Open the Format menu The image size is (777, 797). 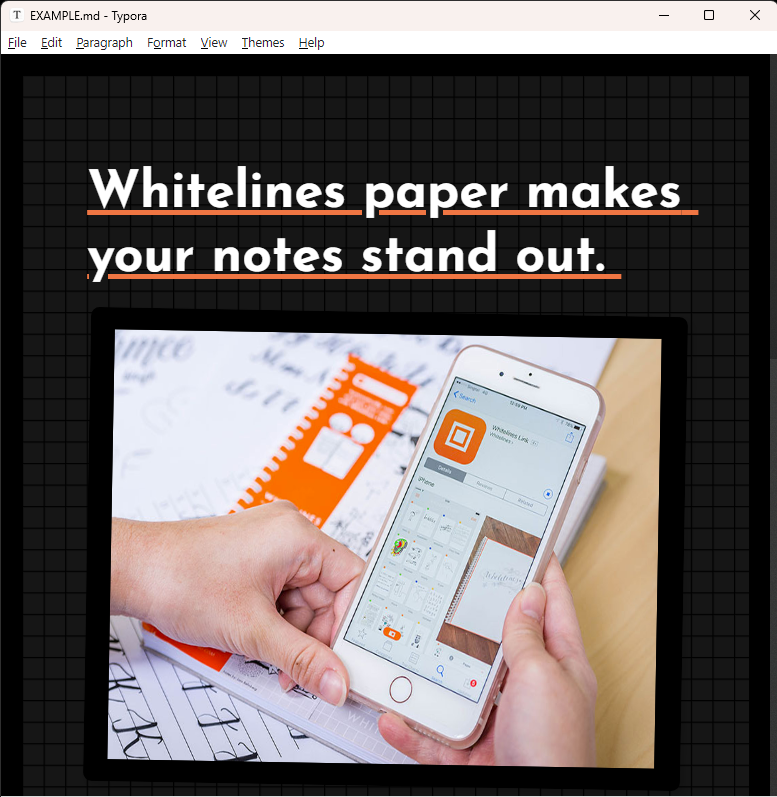[x=166, y=43]
